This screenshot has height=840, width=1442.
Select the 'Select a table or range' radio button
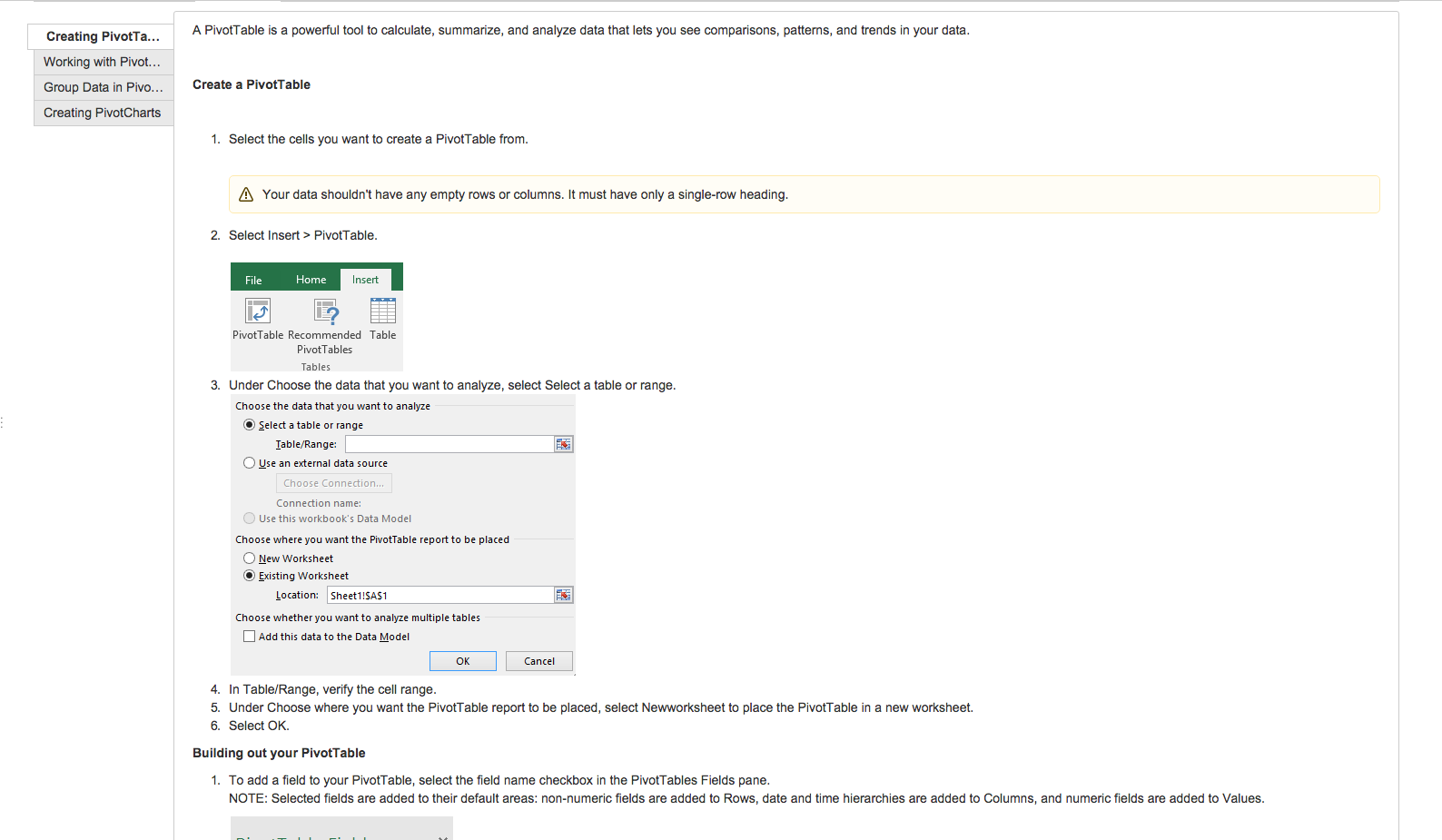tap(249, 425)
